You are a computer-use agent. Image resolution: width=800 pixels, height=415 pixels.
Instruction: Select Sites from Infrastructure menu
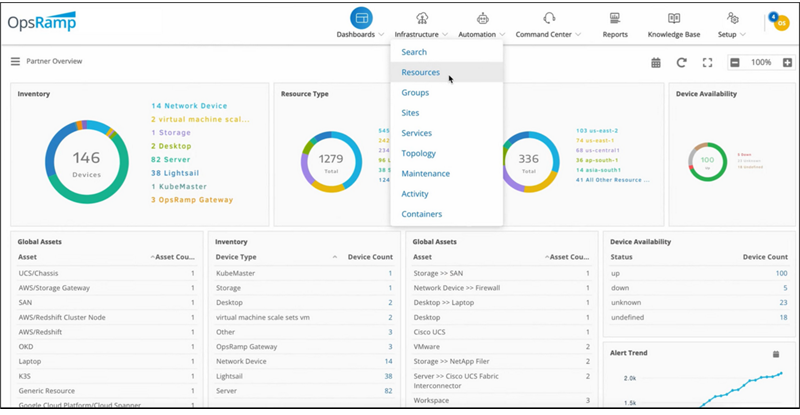tap(446, 113)
